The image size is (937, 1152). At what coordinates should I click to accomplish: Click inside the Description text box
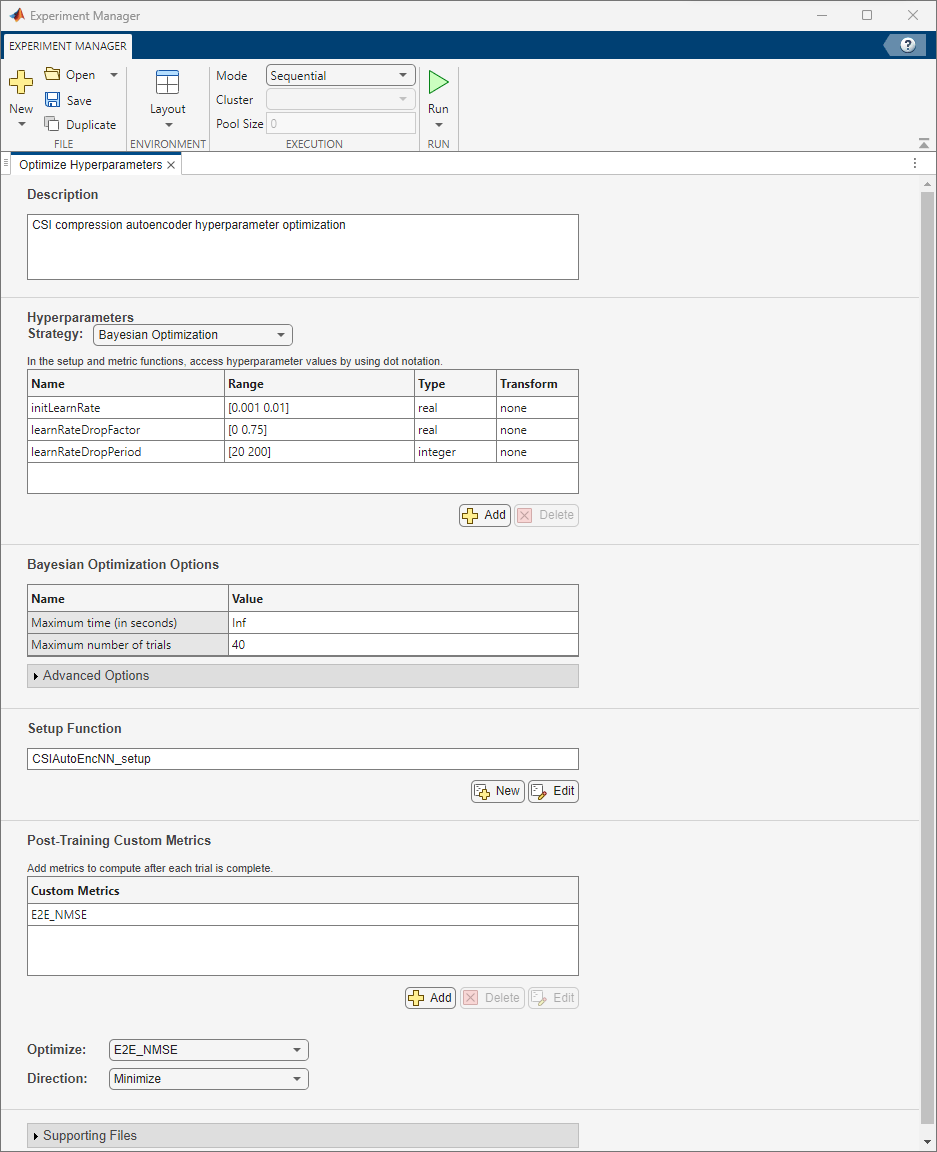300,246
